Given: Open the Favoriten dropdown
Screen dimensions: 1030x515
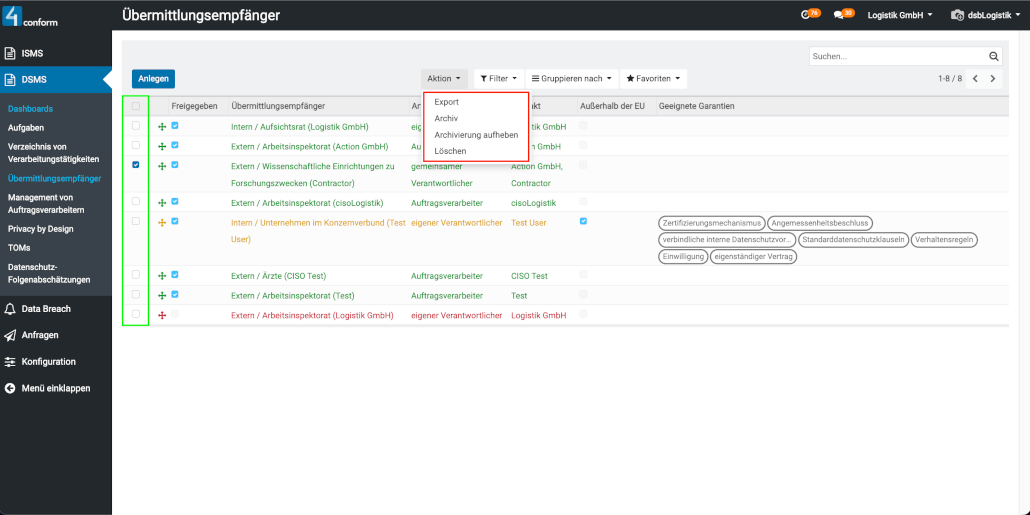Looking at the screenshot, I should [654, 78].
